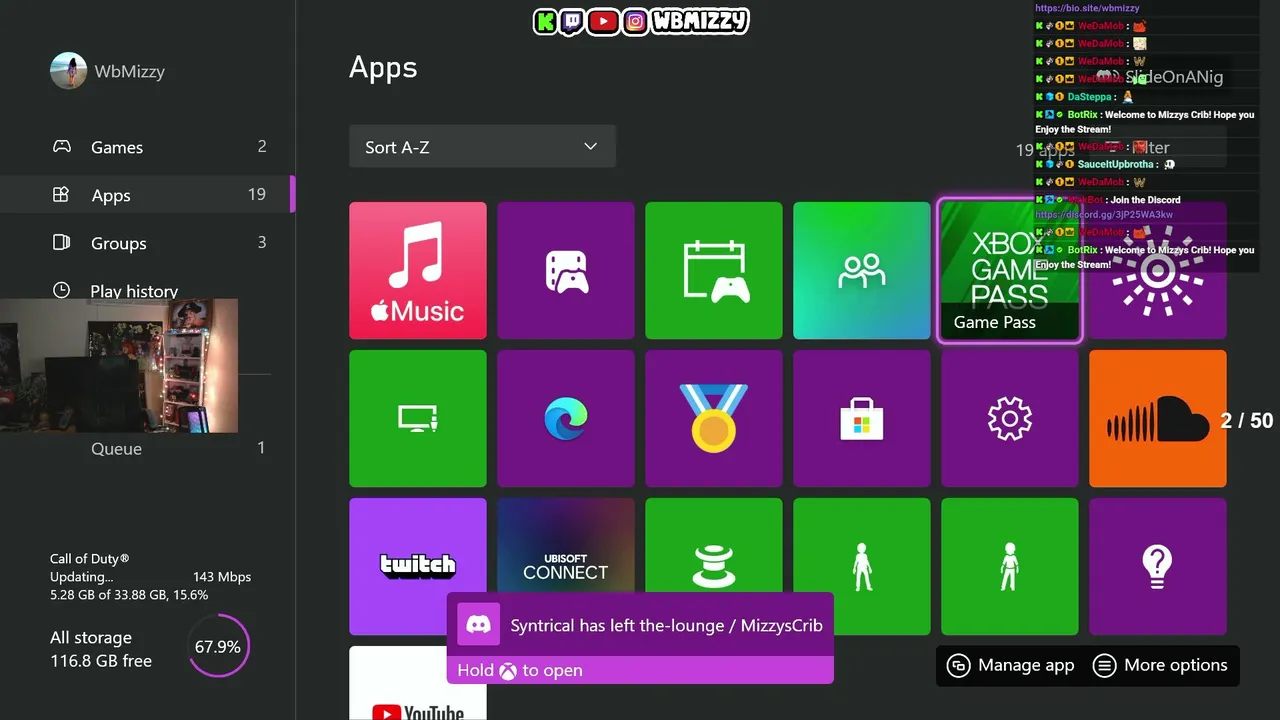Click the Apps page heading
Image resolution: width=1280 pixels, height=720 pixels.
coord(383,68)
